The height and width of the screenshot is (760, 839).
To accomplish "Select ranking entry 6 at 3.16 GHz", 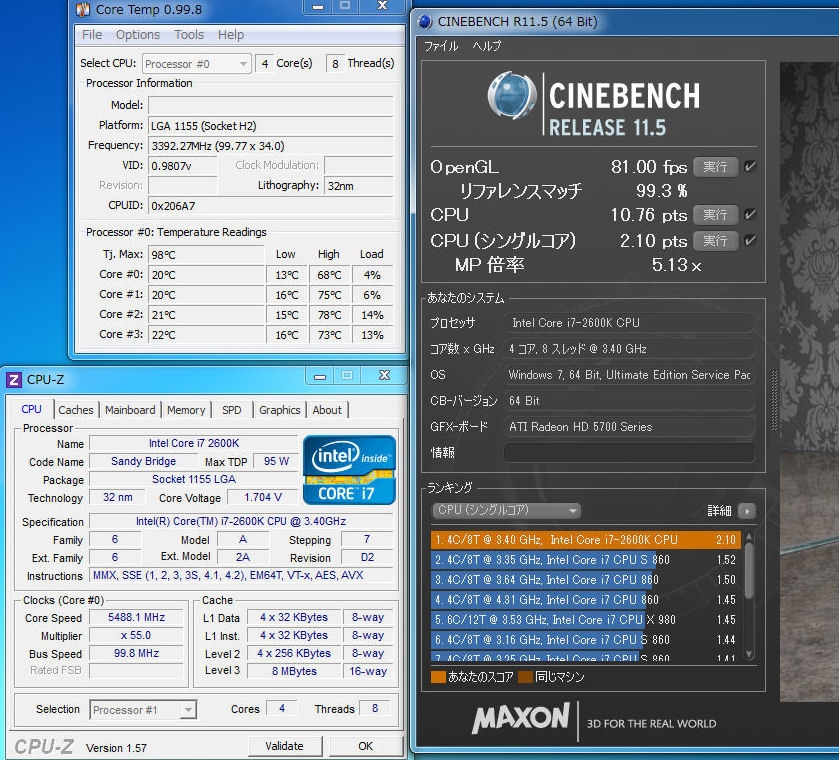I will pyautogui.click(x=586, y=640).
